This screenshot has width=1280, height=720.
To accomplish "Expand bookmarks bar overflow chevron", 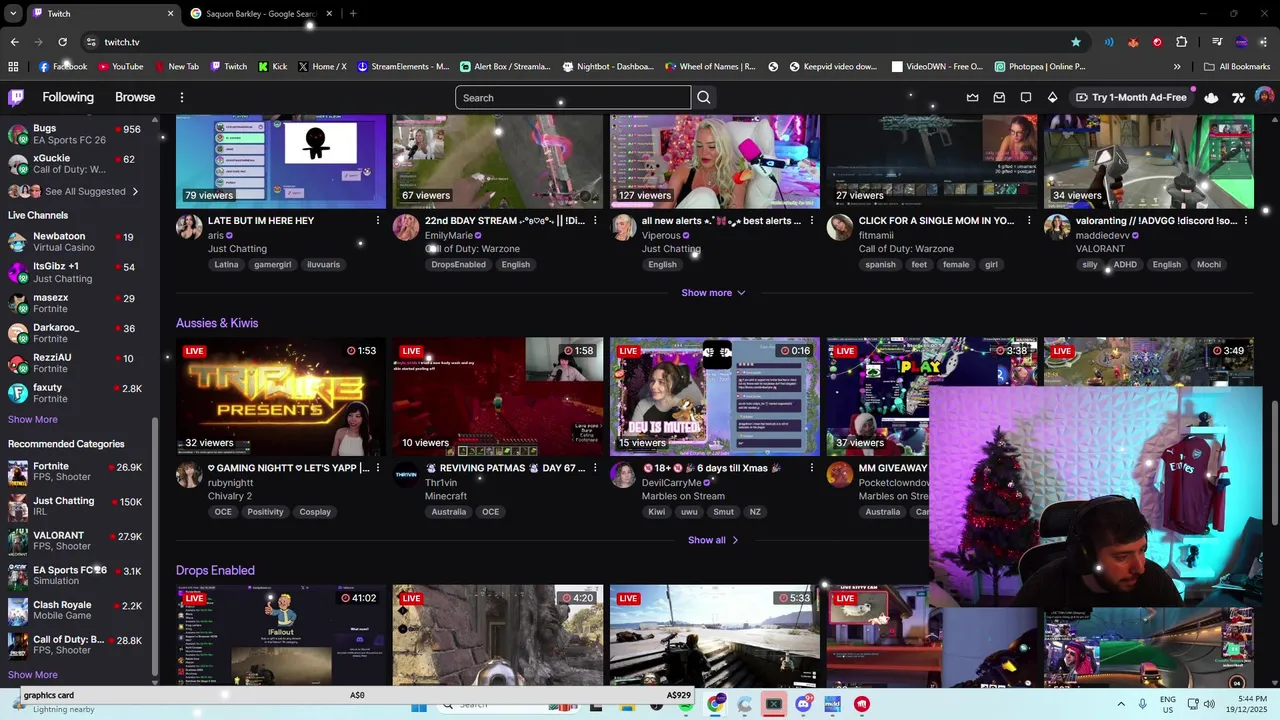I will [1177, 67].
